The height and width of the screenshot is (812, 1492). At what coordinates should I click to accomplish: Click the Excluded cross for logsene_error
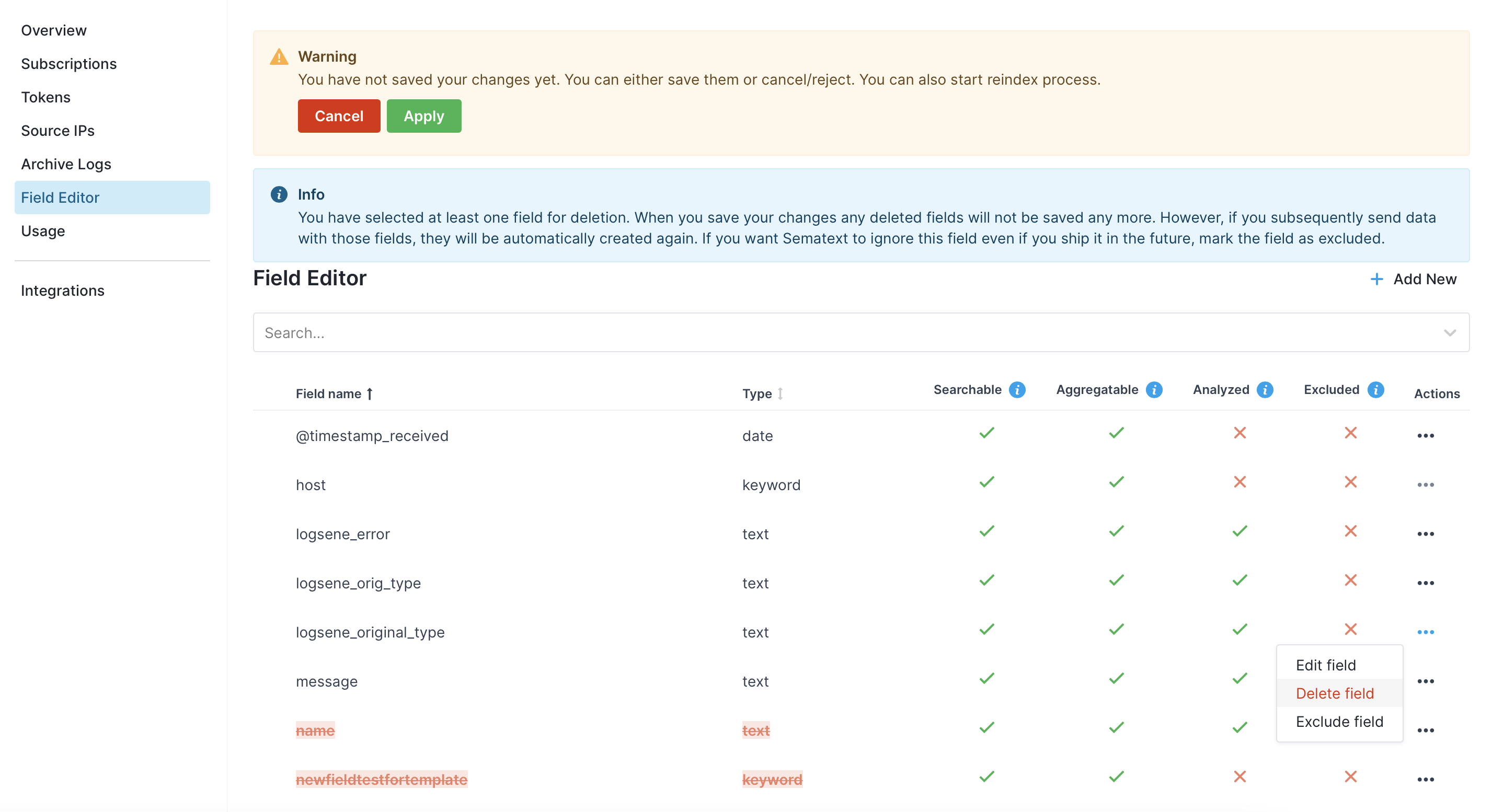pyautogui.click(x=1351, y=531)
